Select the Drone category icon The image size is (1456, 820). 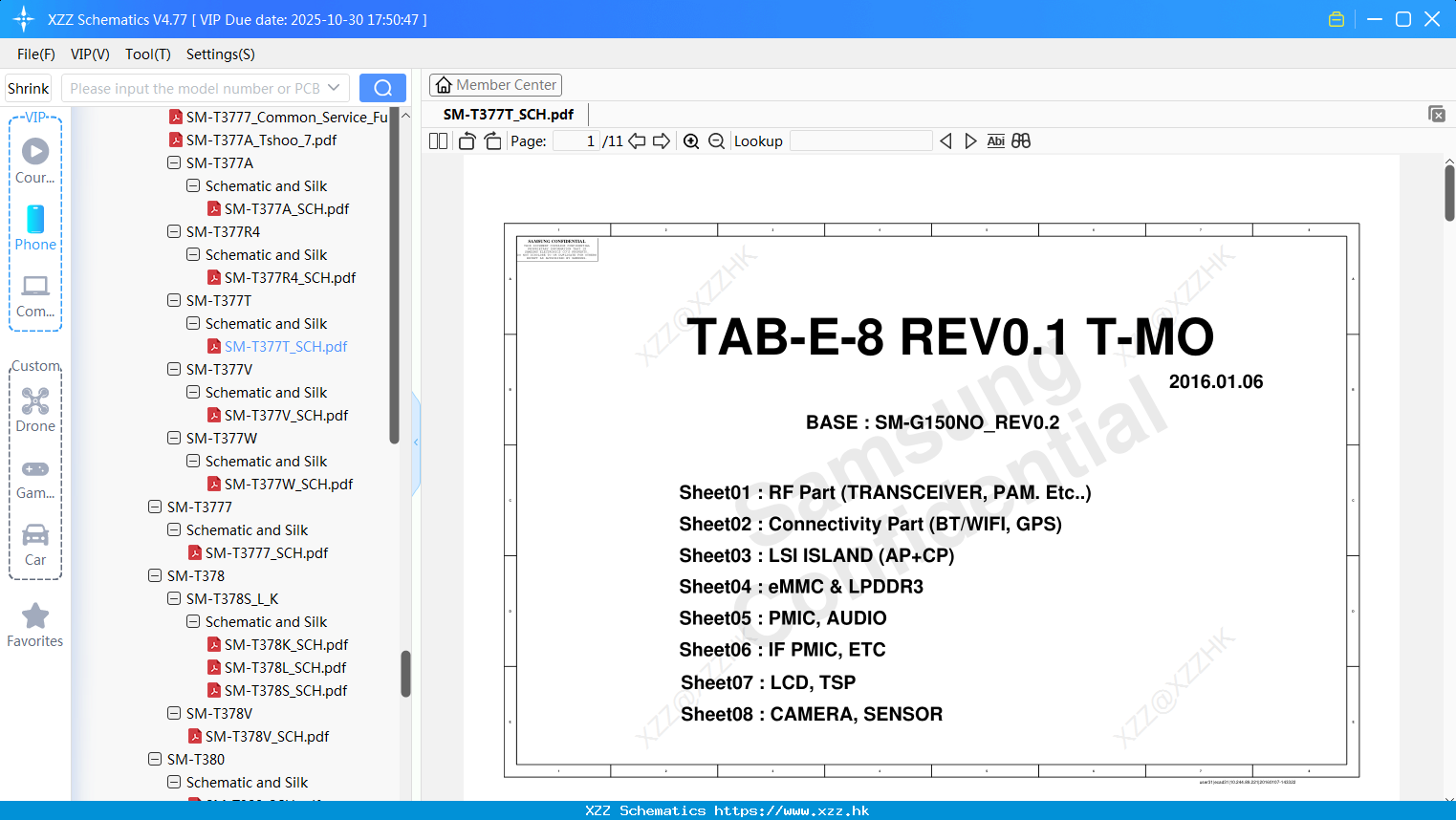coord(35,410)
